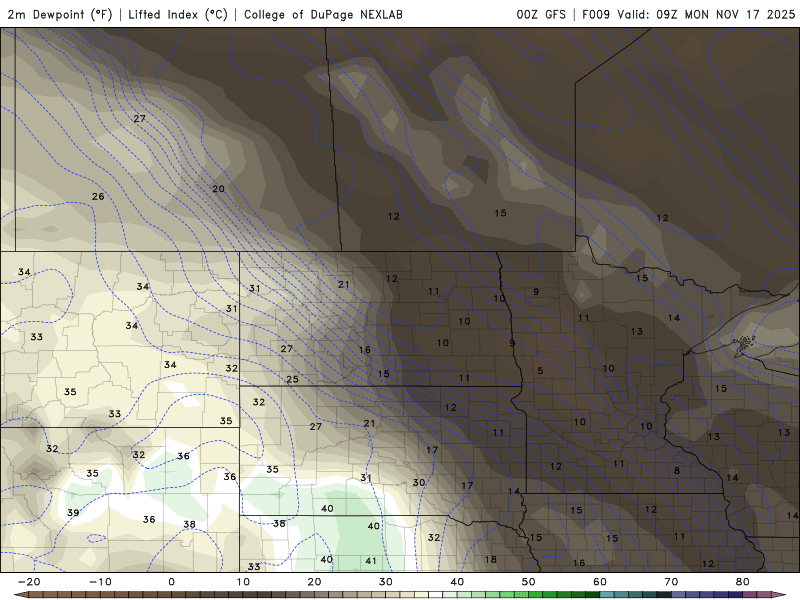Click the dewpoint reading 18
This screenshot has width=800, height=600.
[490, 559]
